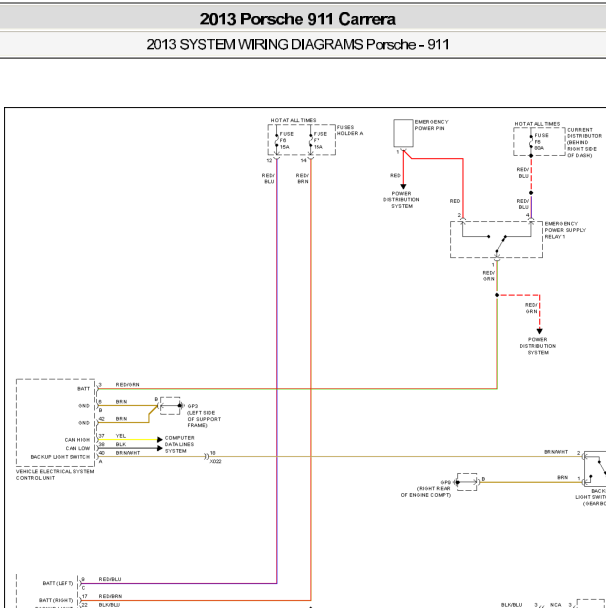
Task: Click the "COMPUTER DATA LINES SYSTEM" label
Action: point(179,444)
